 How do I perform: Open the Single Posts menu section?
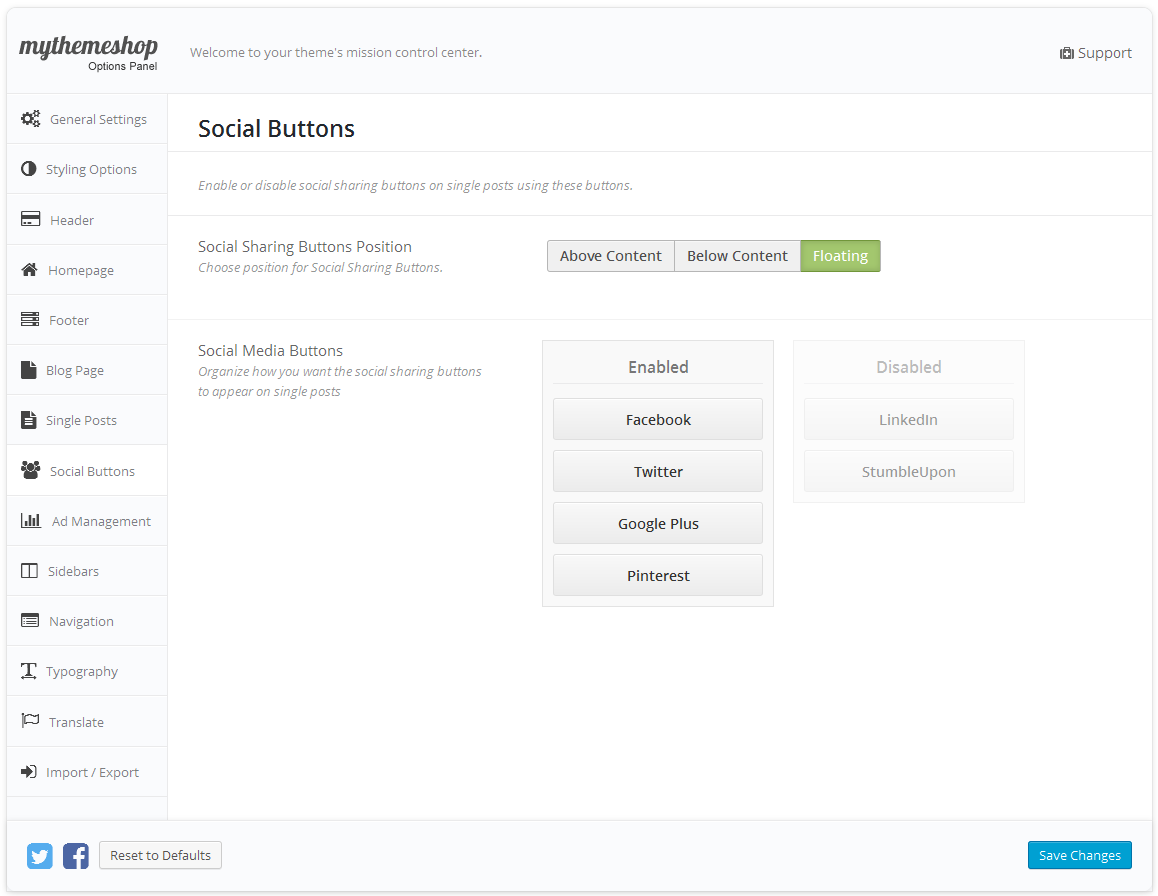pos(81,420)
